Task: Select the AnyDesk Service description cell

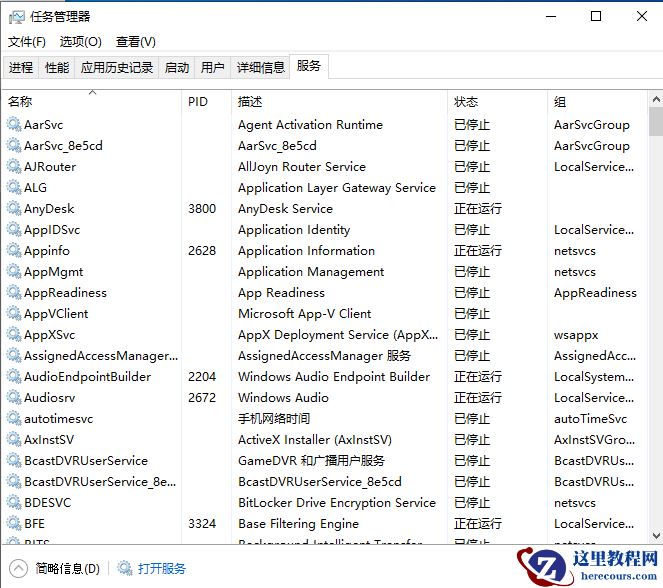Action: 285,209
